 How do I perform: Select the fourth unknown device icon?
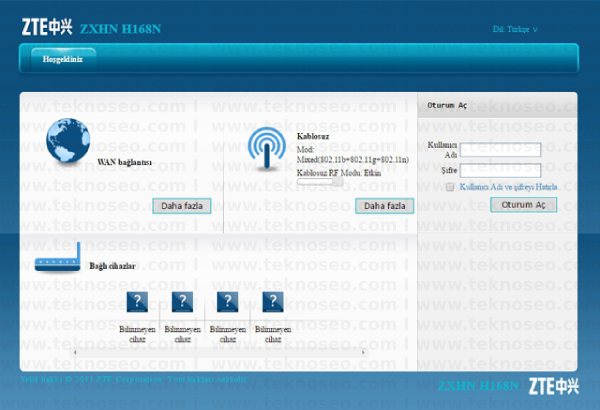pyautogui.click(x=273, y=302)
